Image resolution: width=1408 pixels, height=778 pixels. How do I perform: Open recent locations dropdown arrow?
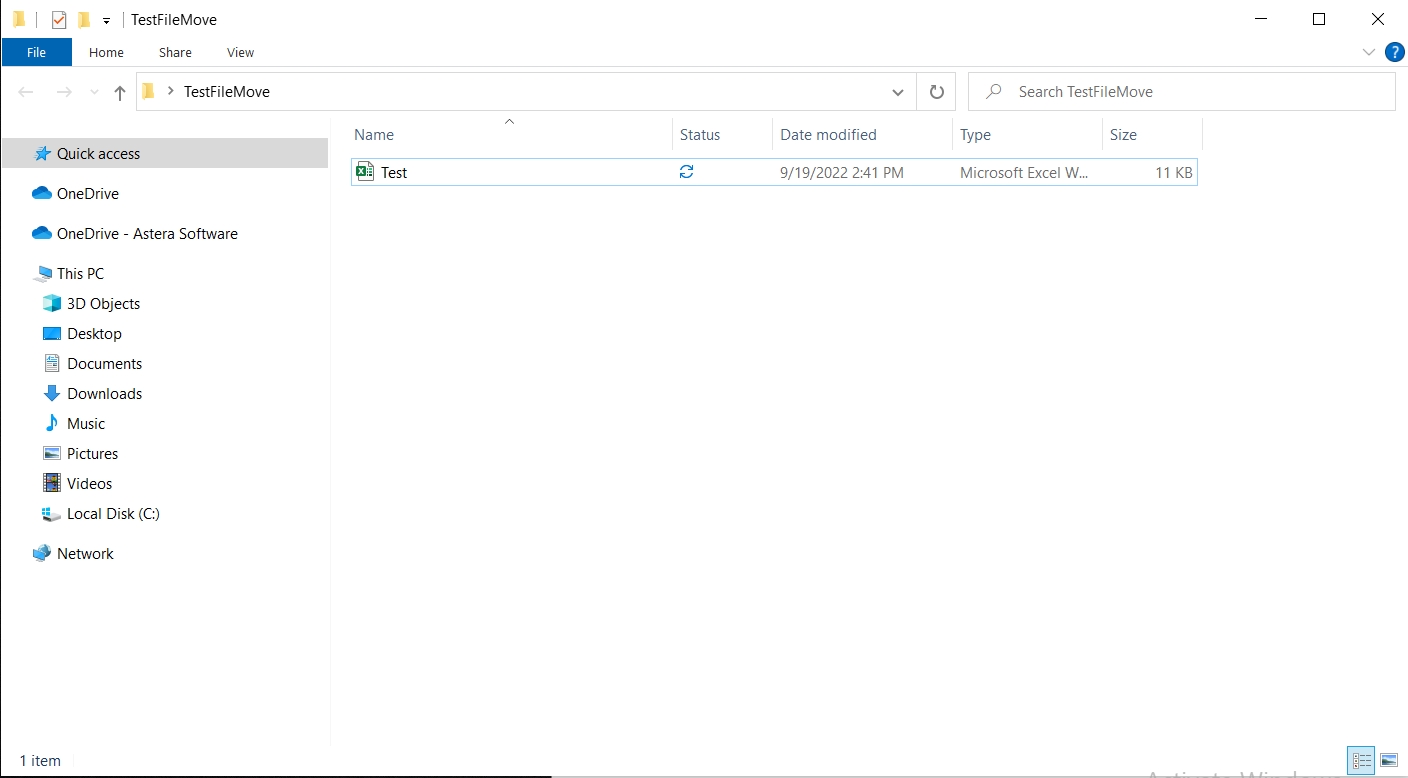[x=94, y=92]
